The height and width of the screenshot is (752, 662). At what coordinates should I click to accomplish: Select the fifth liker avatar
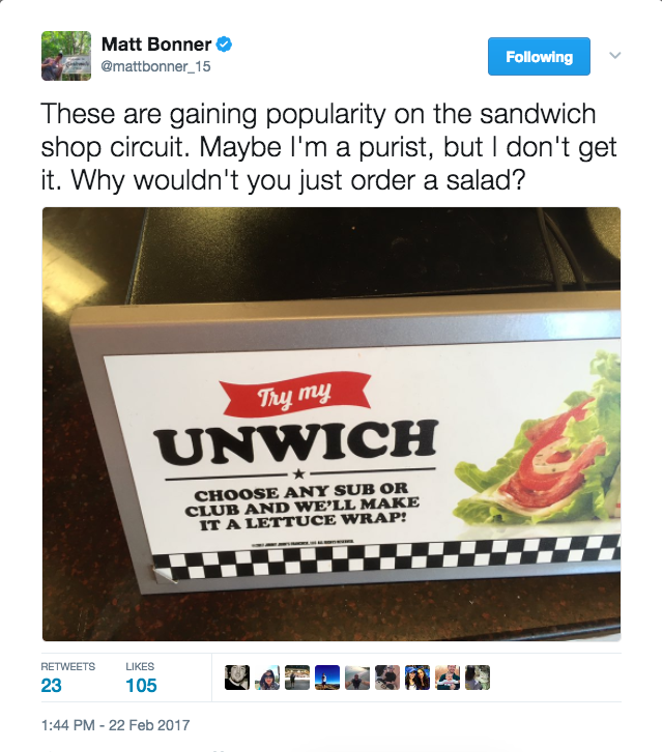coord(357,678)
